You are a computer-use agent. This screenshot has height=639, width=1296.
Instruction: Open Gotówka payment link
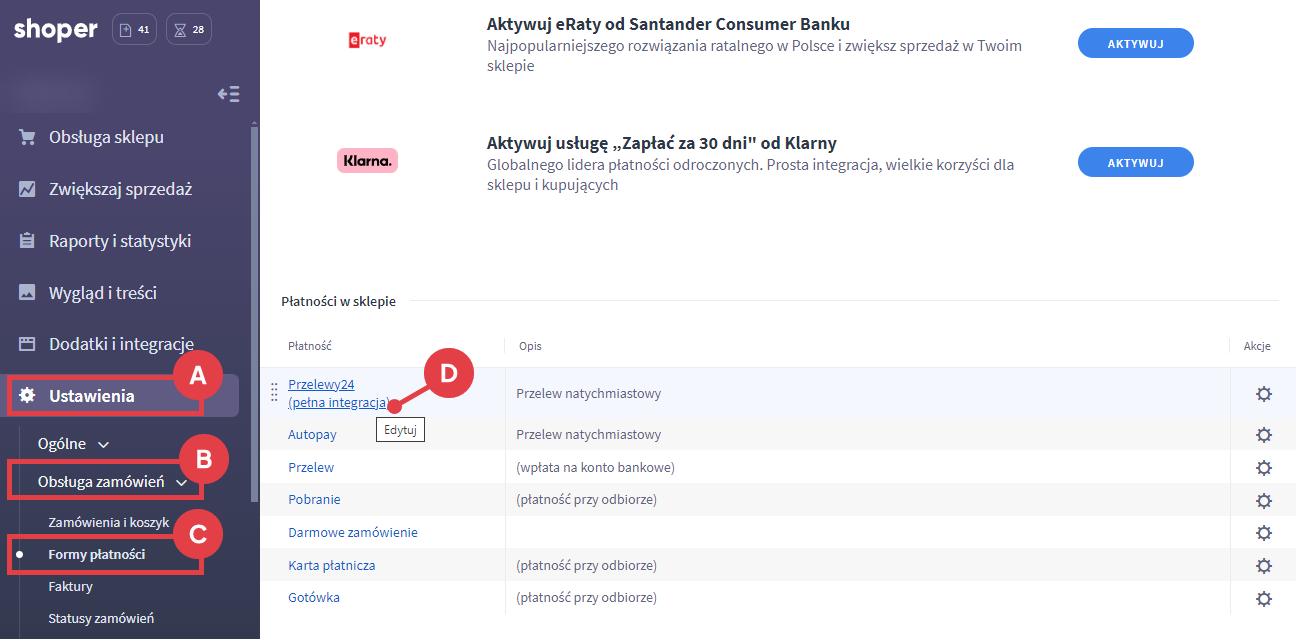pos(314,597)
